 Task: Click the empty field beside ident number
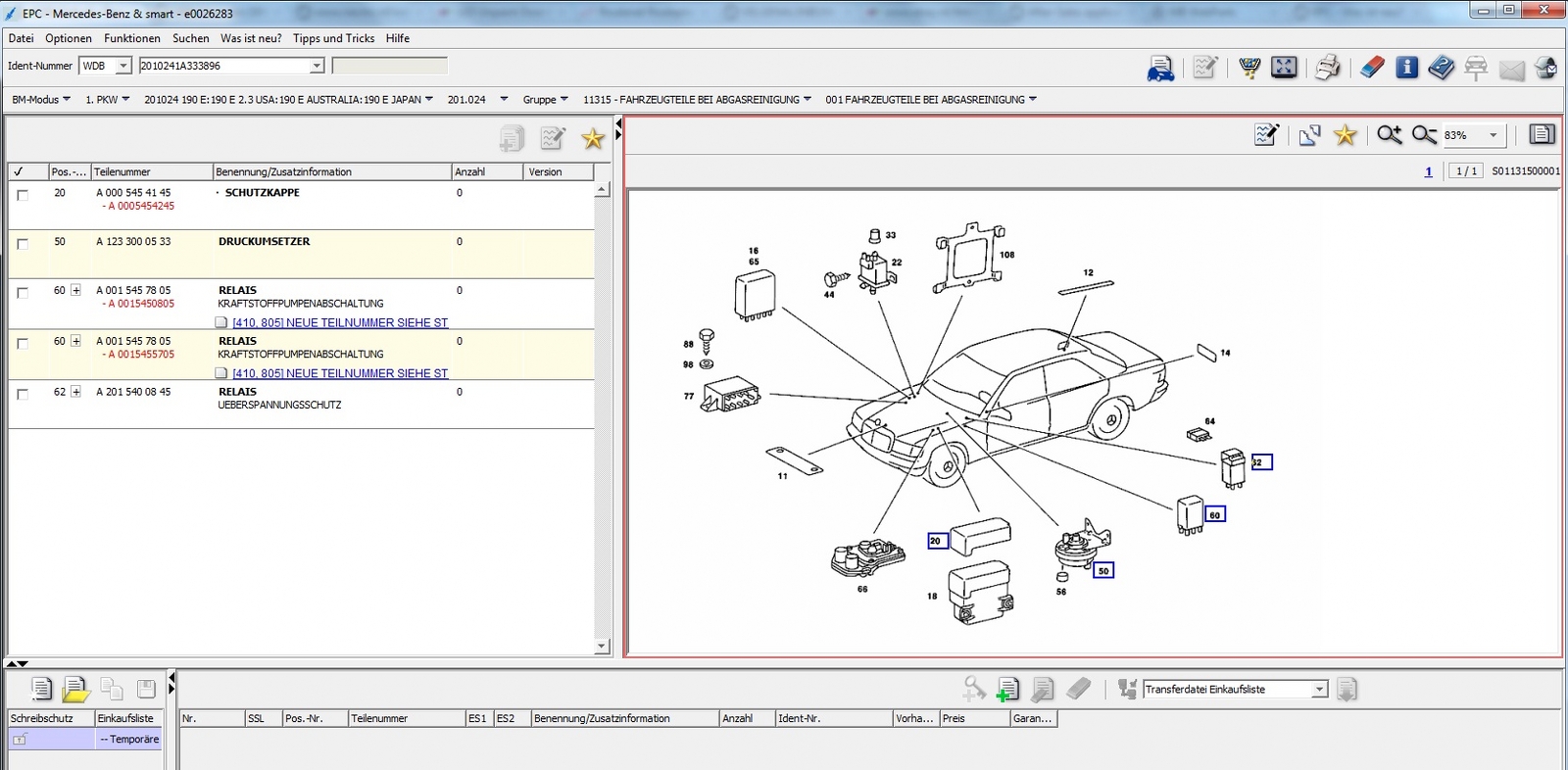pos(390,66)
